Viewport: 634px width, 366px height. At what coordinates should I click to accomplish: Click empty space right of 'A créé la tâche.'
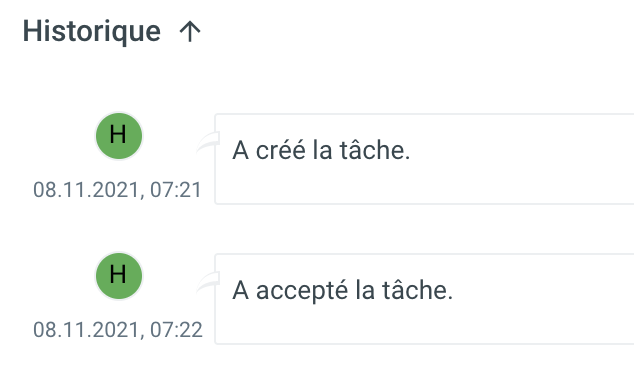click(x=522, y=159)
